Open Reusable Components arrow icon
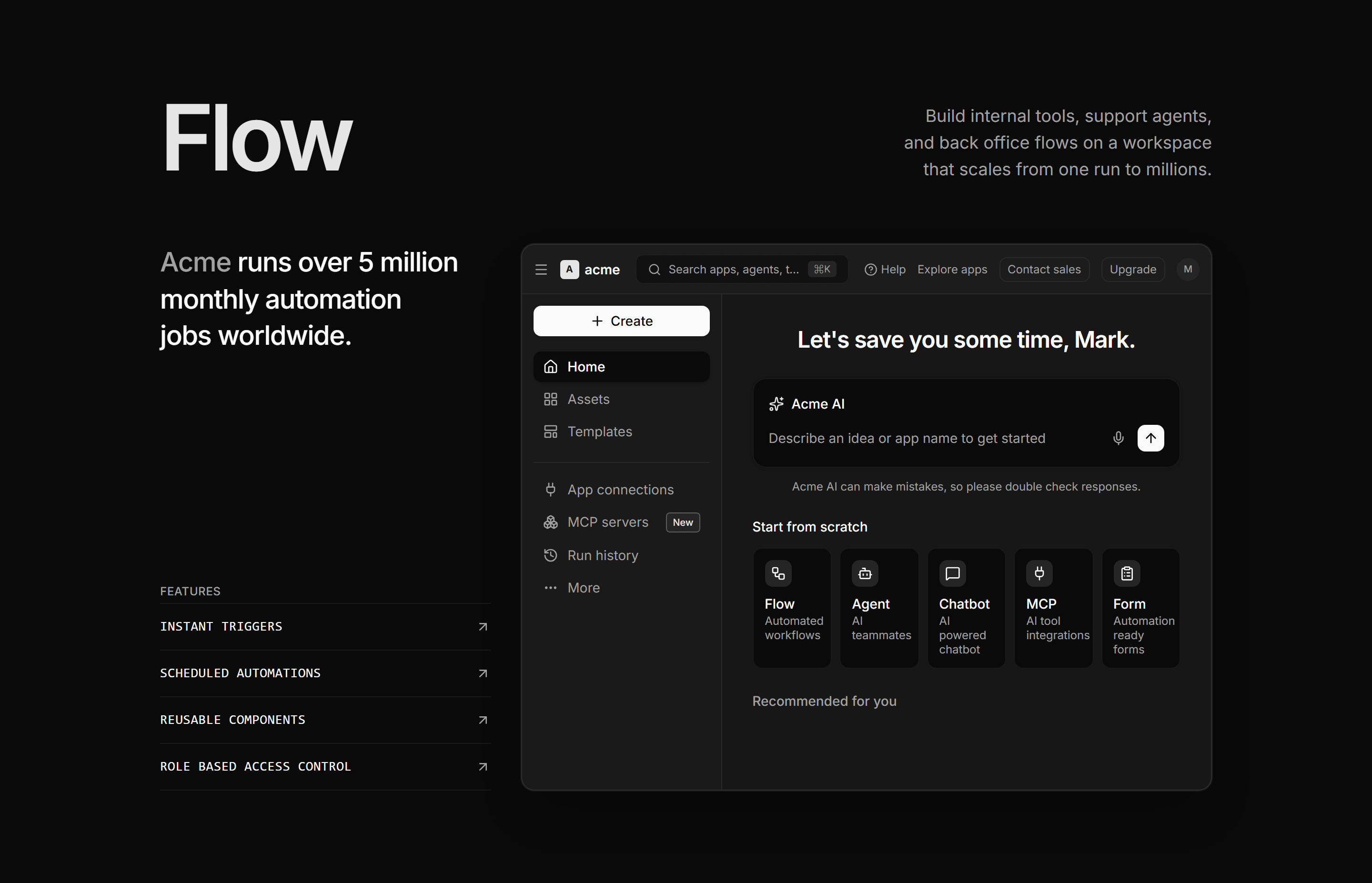 point(483,720)
